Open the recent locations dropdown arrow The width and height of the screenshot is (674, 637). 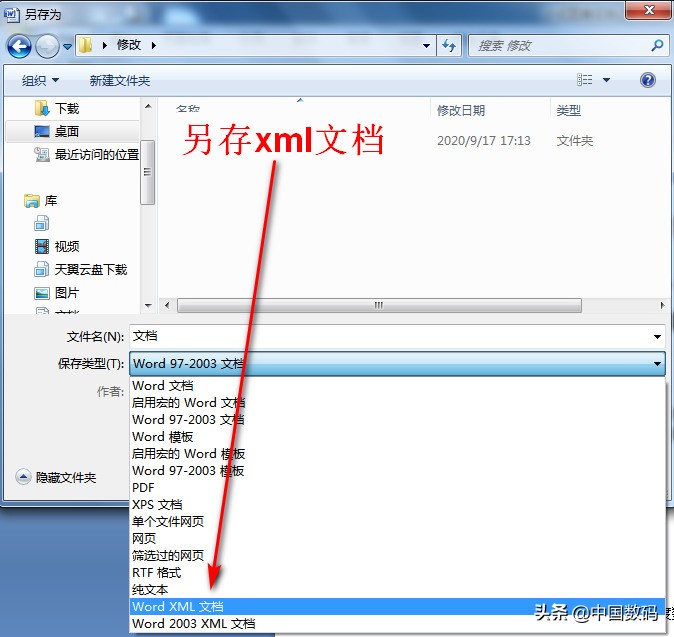pyautogui.click(x=67, y=46)
